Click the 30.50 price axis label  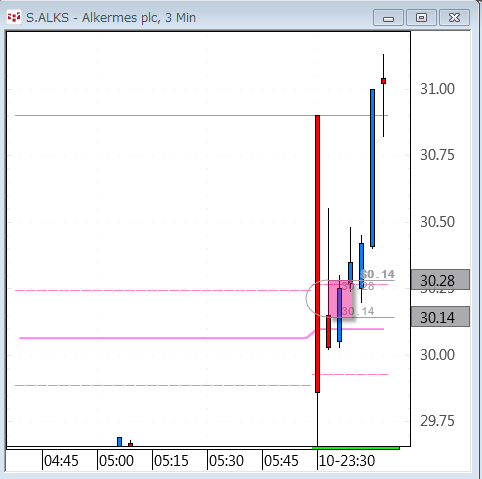pos(437,222)
